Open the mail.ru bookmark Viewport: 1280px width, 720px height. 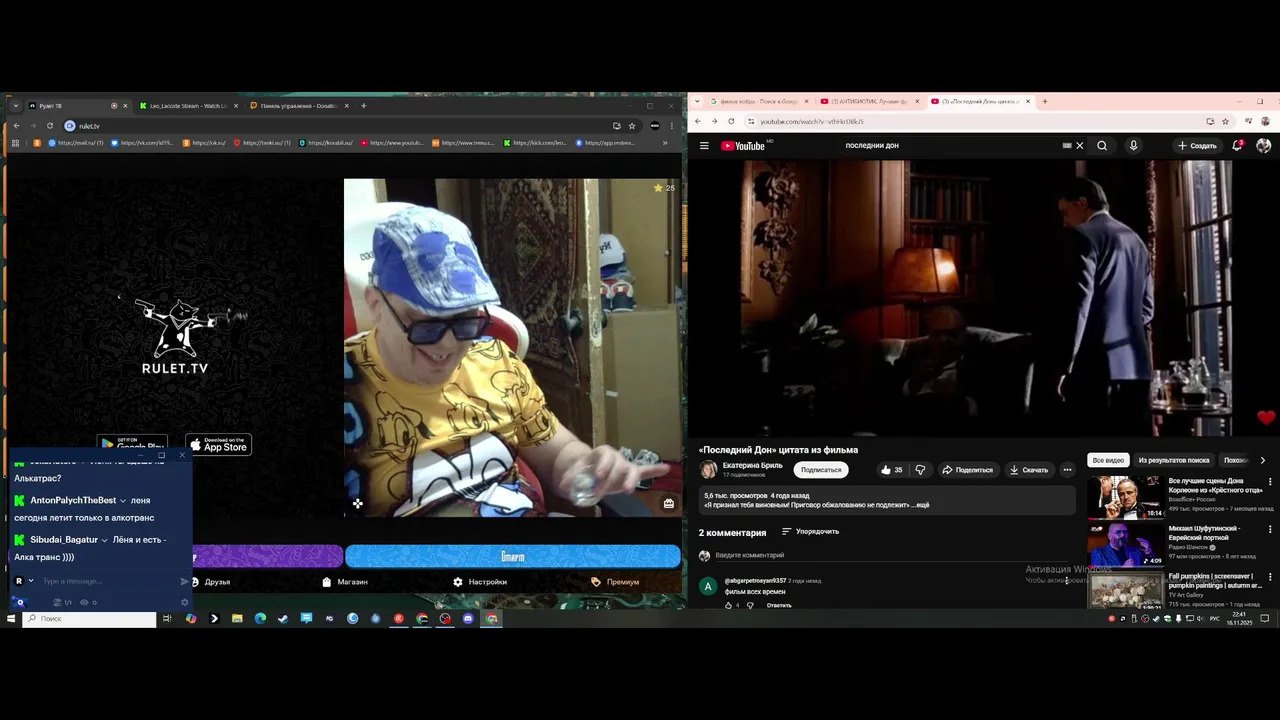(x=77, y=143)
